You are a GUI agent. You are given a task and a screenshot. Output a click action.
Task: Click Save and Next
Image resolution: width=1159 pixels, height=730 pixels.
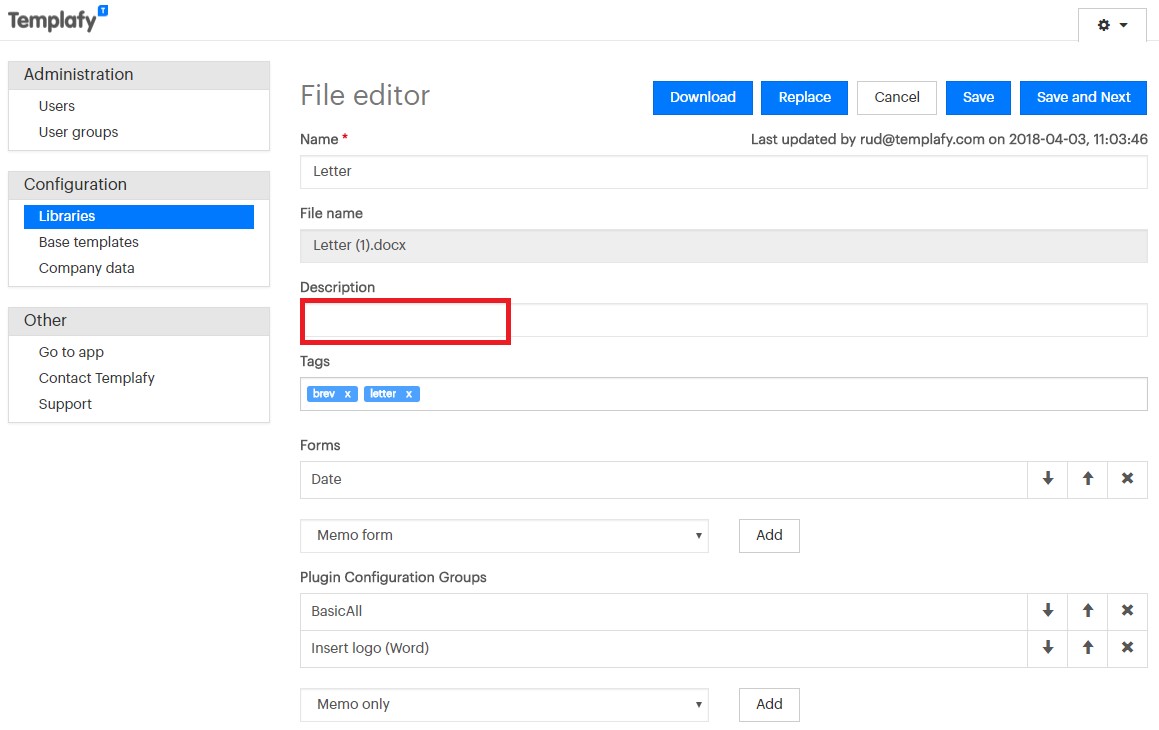[x=1083, y=98]
